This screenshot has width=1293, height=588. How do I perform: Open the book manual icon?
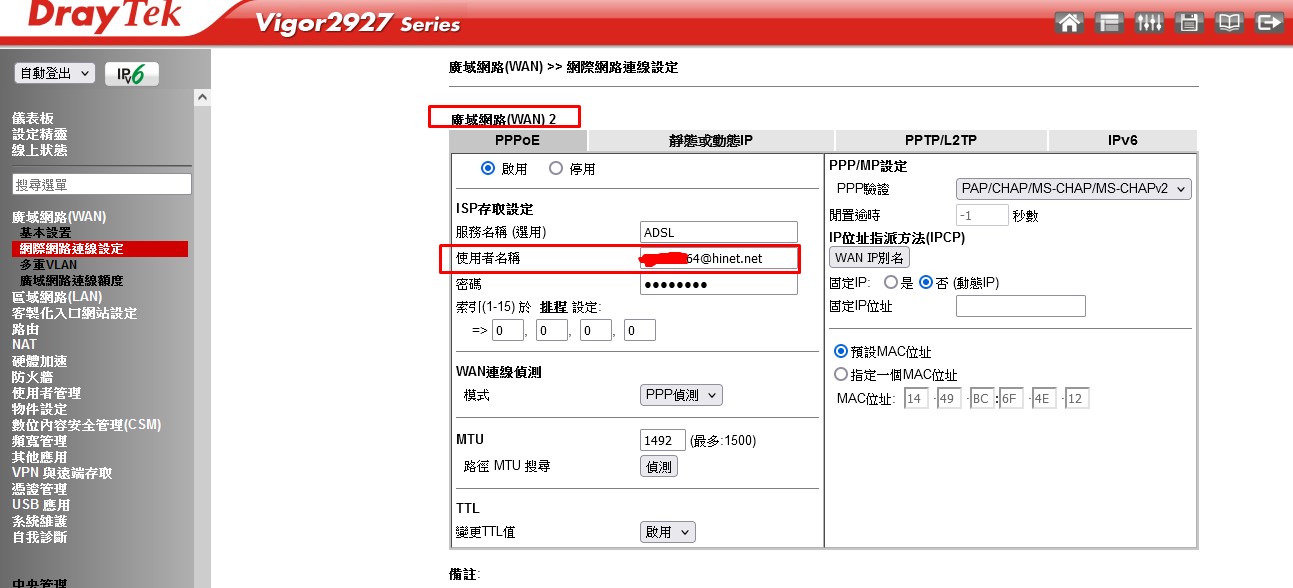tap(1229, 23)
